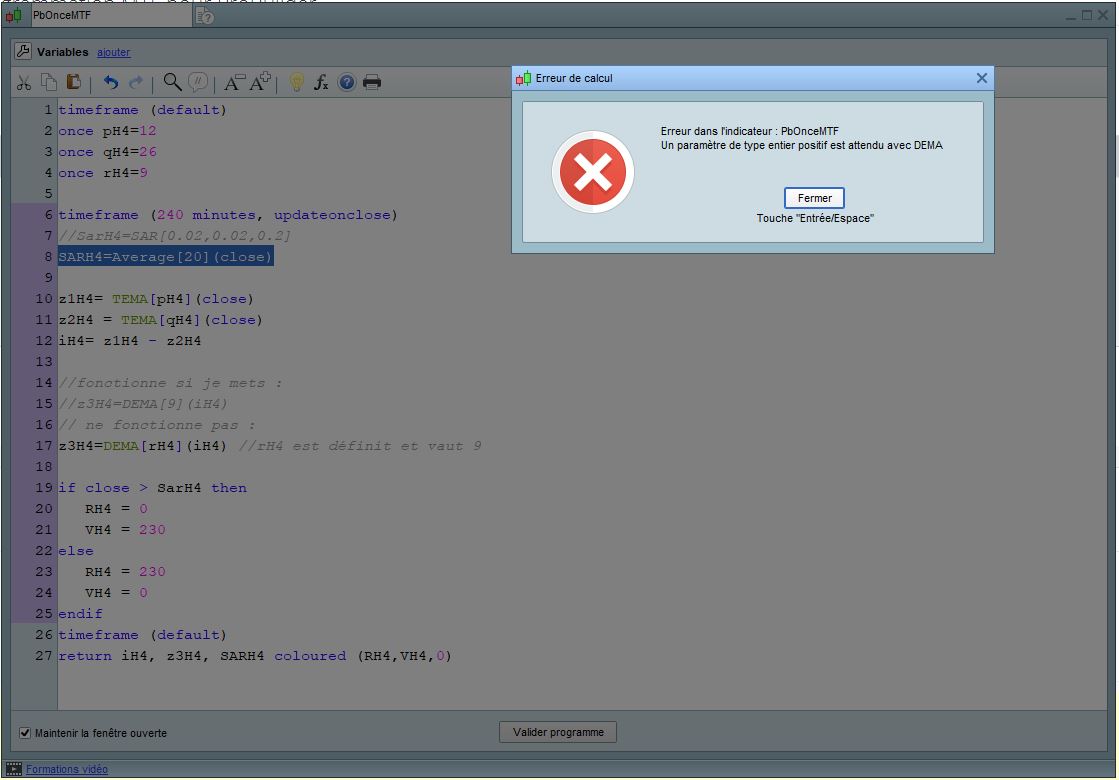Click comment //z3H4=DEMA[9](iH4)
The width and height of the screenshot is (1119, 780).
[x=143, y=404]
